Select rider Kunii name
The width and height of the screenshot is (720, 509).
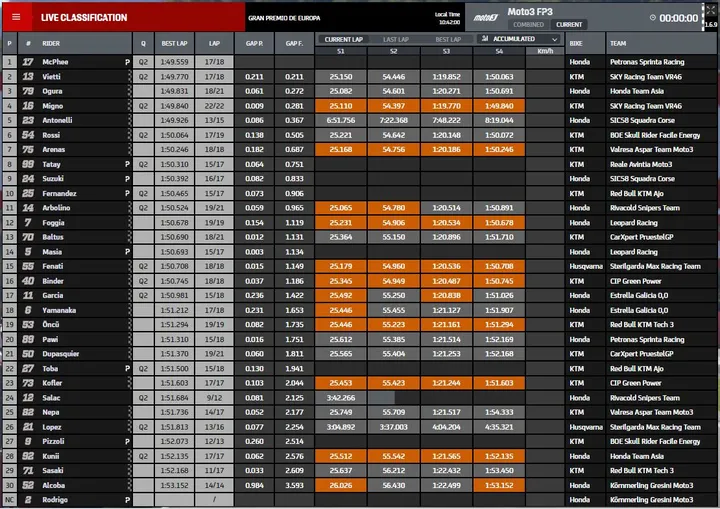[51, 456]
